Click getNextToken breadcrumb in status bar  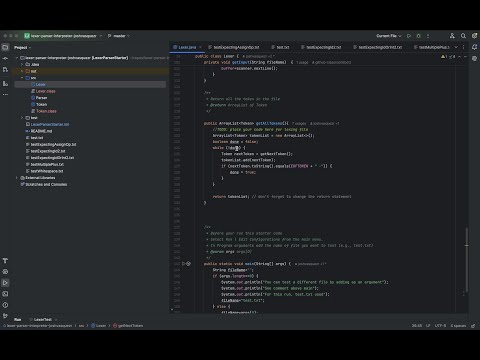pos(128,326)
